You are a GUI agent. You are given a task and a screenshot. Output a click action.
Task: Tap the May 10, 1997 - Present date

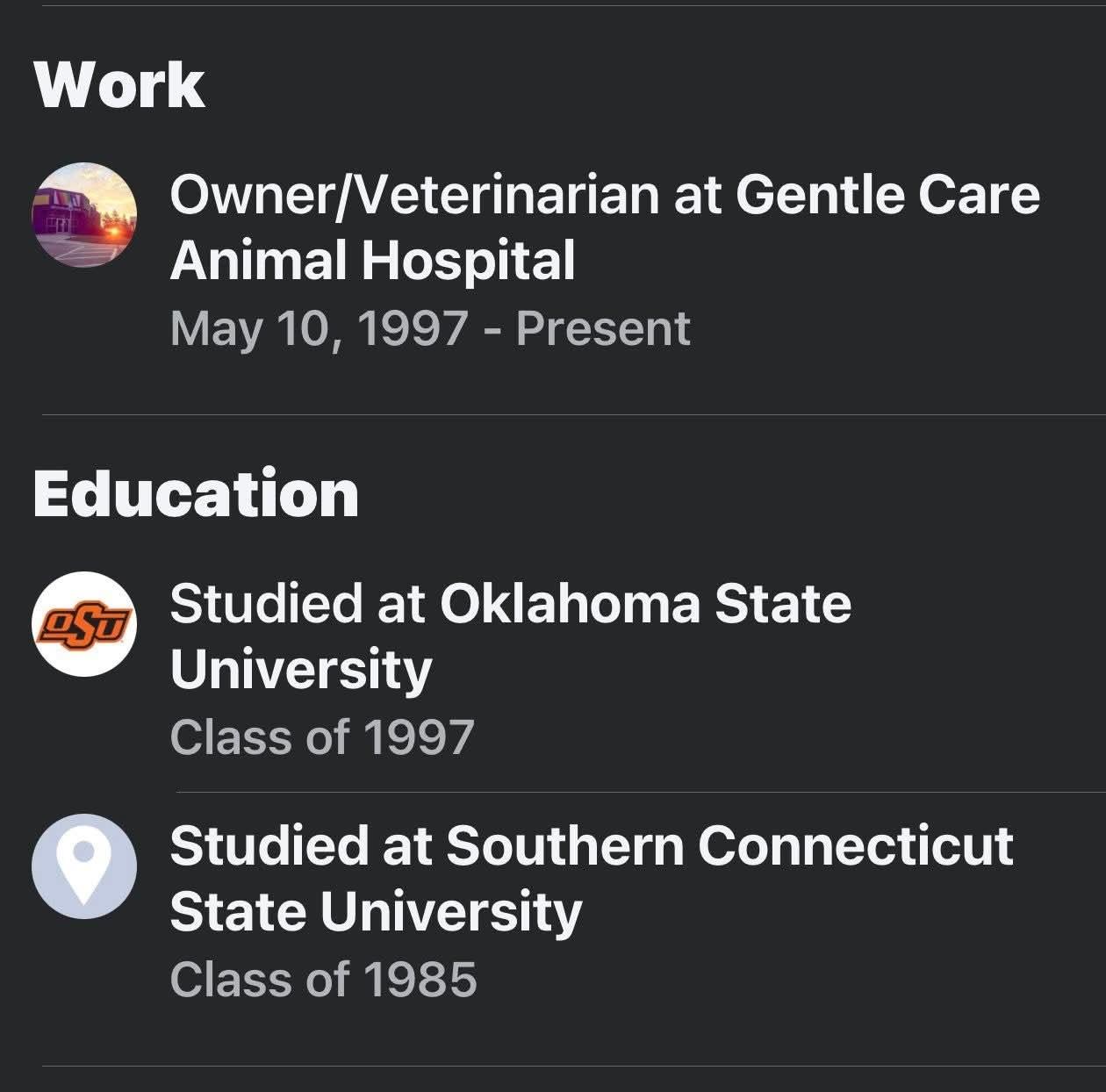430,329
